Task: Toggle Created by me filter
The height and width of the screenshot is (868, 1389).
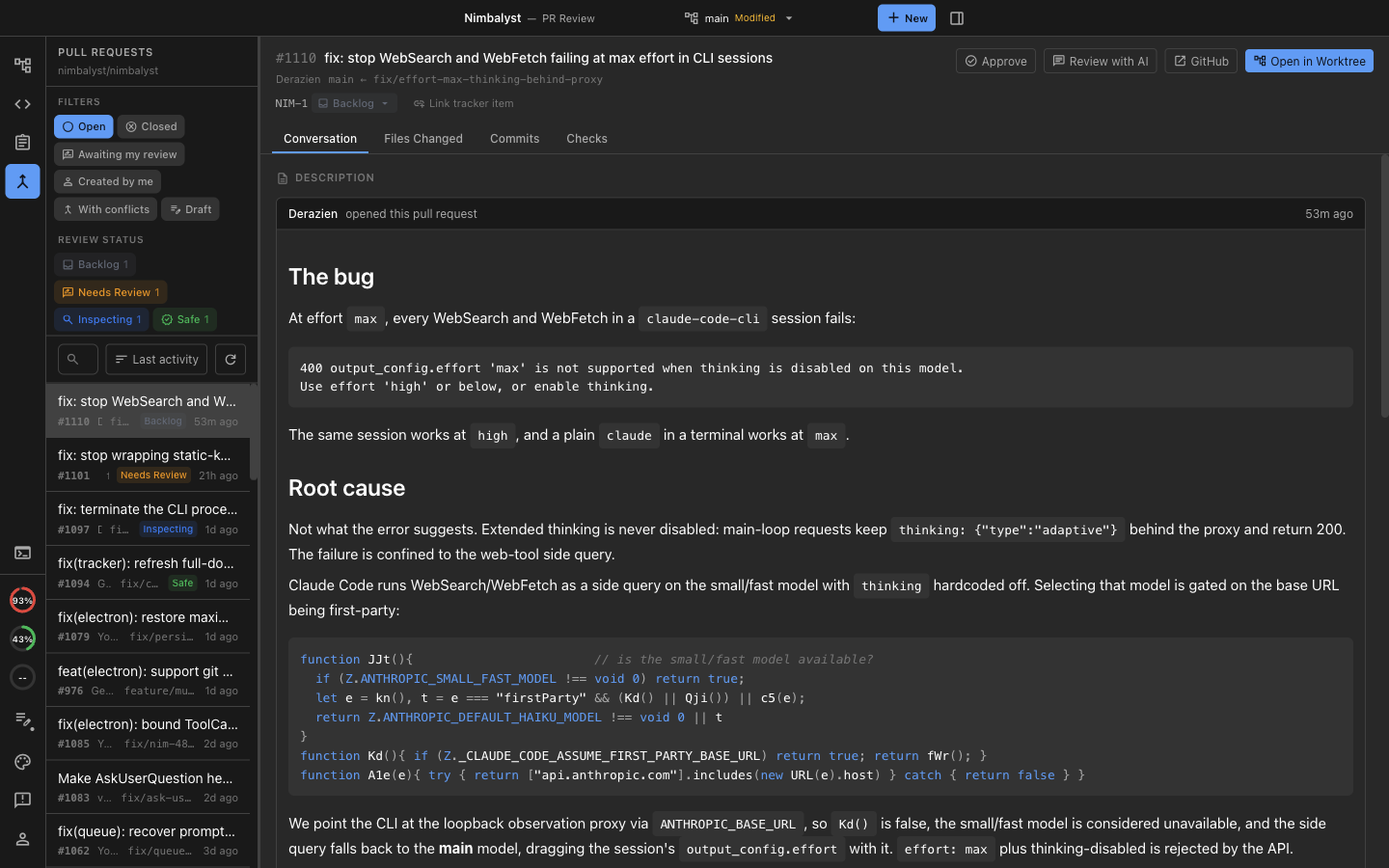Action: pyautogui.click(x=107, y=181)
